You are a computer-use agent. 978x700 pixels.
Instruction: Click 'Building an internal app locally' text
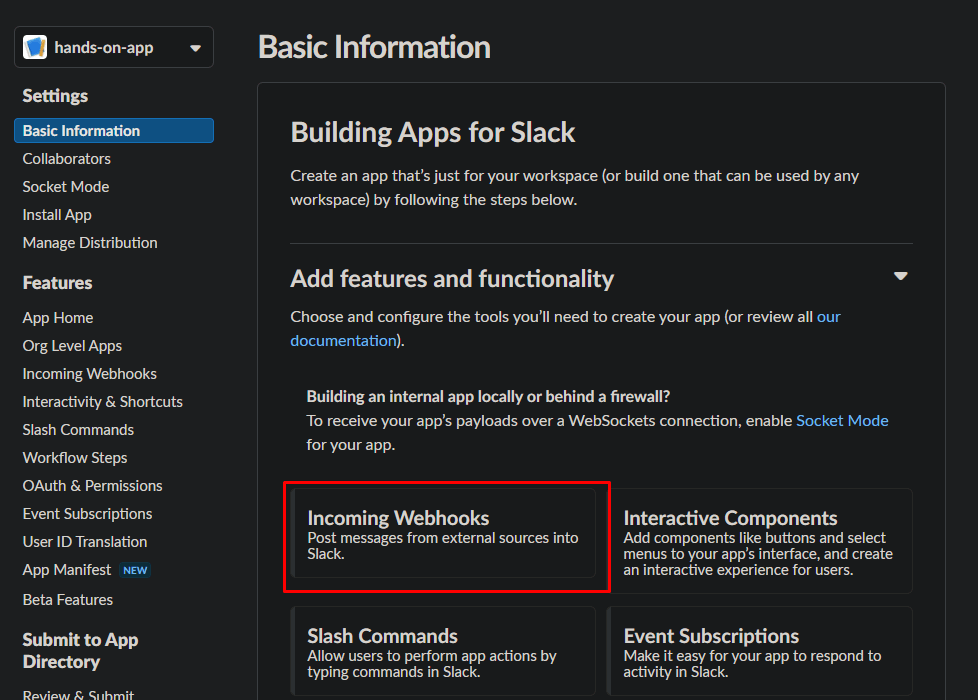click(488, 397)
